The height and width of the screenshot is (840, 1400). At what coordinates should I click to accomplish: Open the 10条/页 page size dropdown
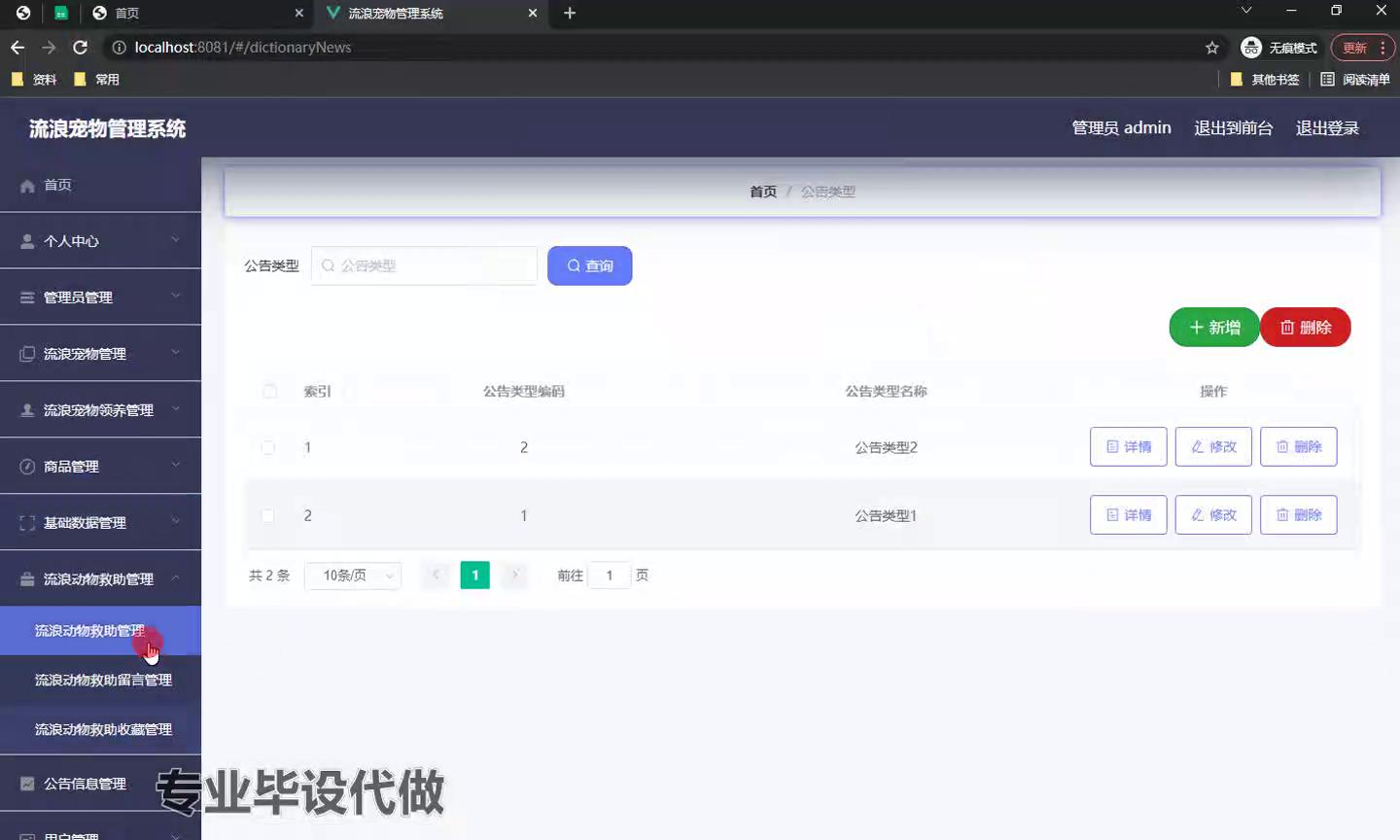point(353,576)
